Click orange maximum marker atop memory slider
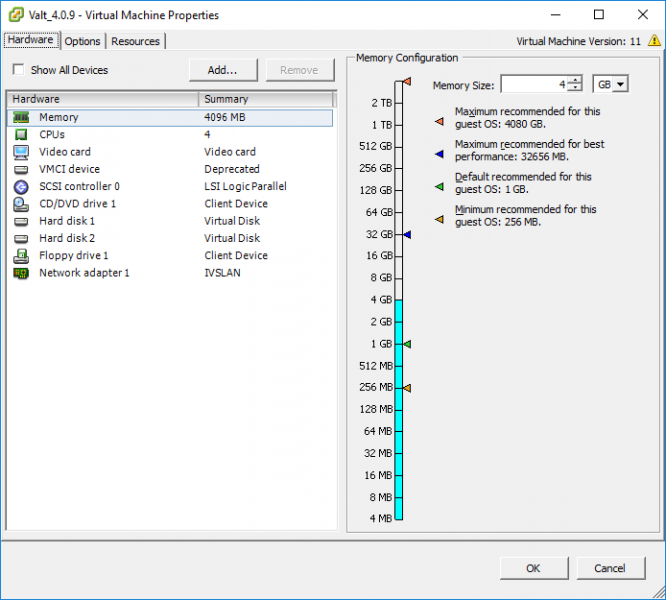 (407, 81)
